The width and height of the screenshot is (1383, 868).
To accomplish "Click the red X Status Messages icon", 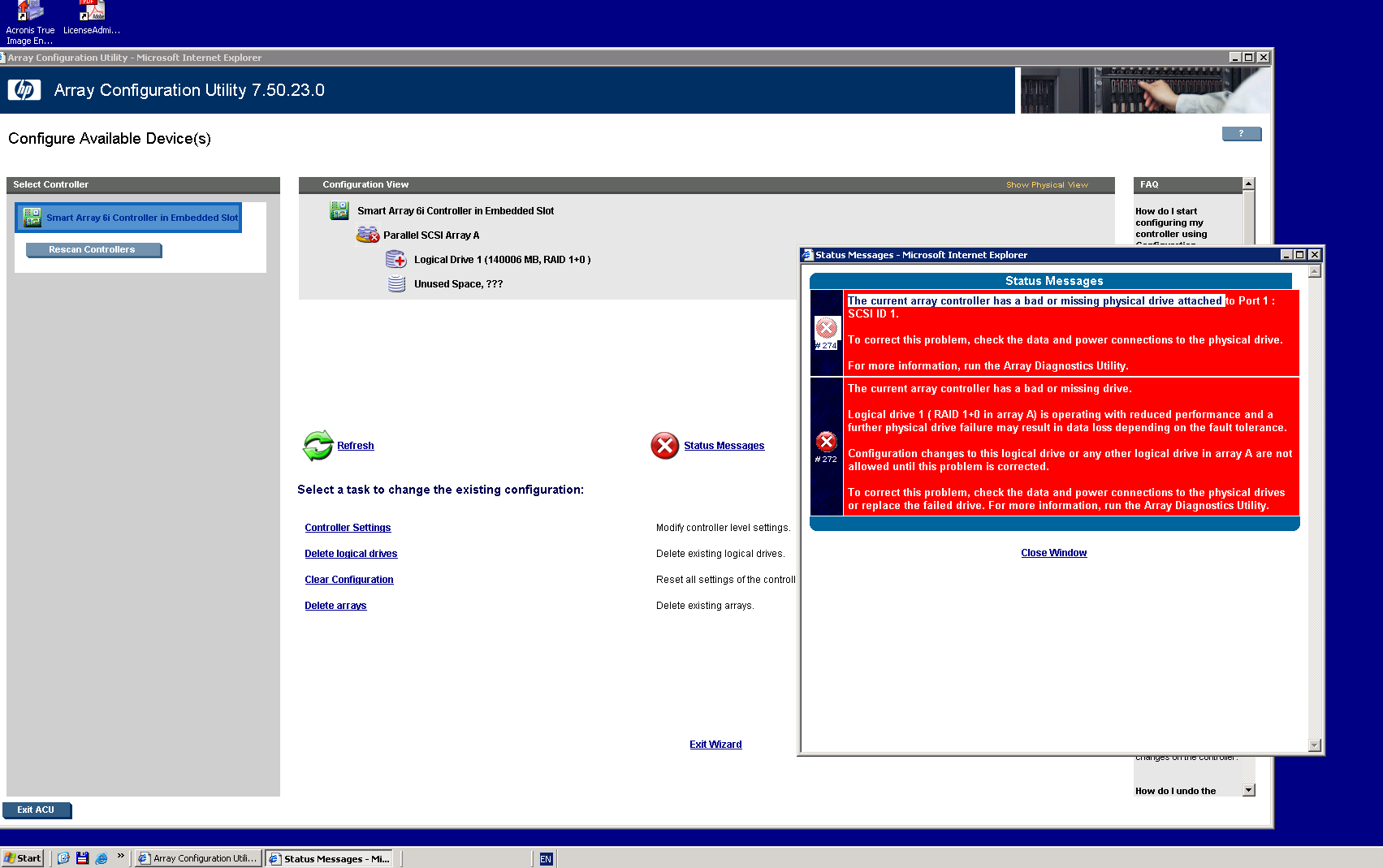I will [664, 445].
